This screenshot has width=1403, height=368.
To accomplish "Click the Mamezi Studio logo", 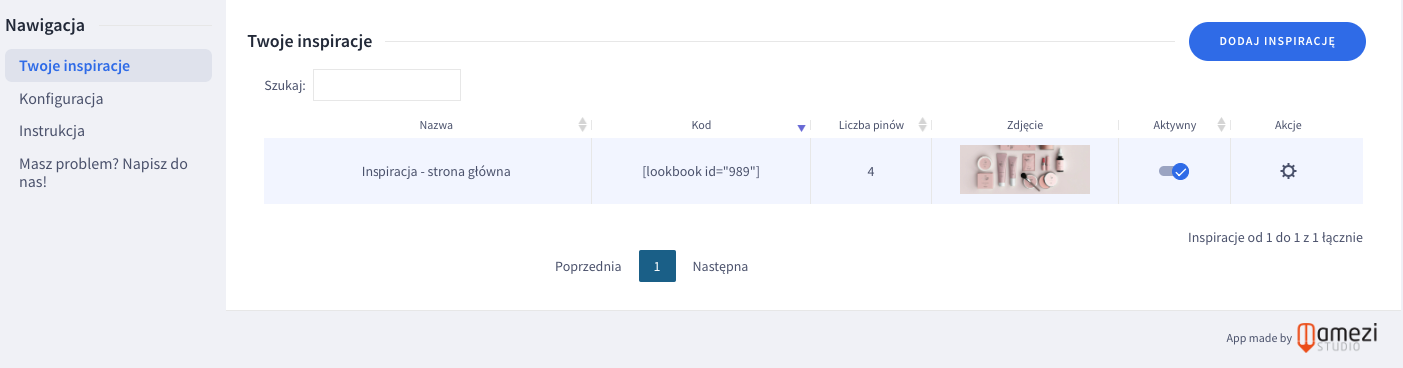I will tap(1337, 337).
